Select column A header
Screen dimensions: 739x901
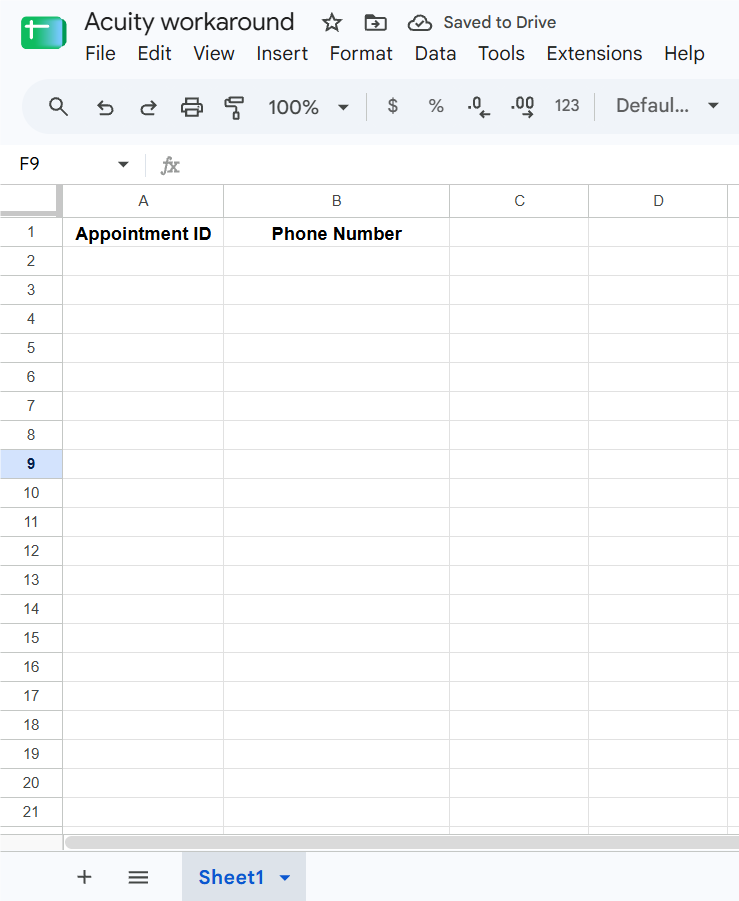click(143, 201)
